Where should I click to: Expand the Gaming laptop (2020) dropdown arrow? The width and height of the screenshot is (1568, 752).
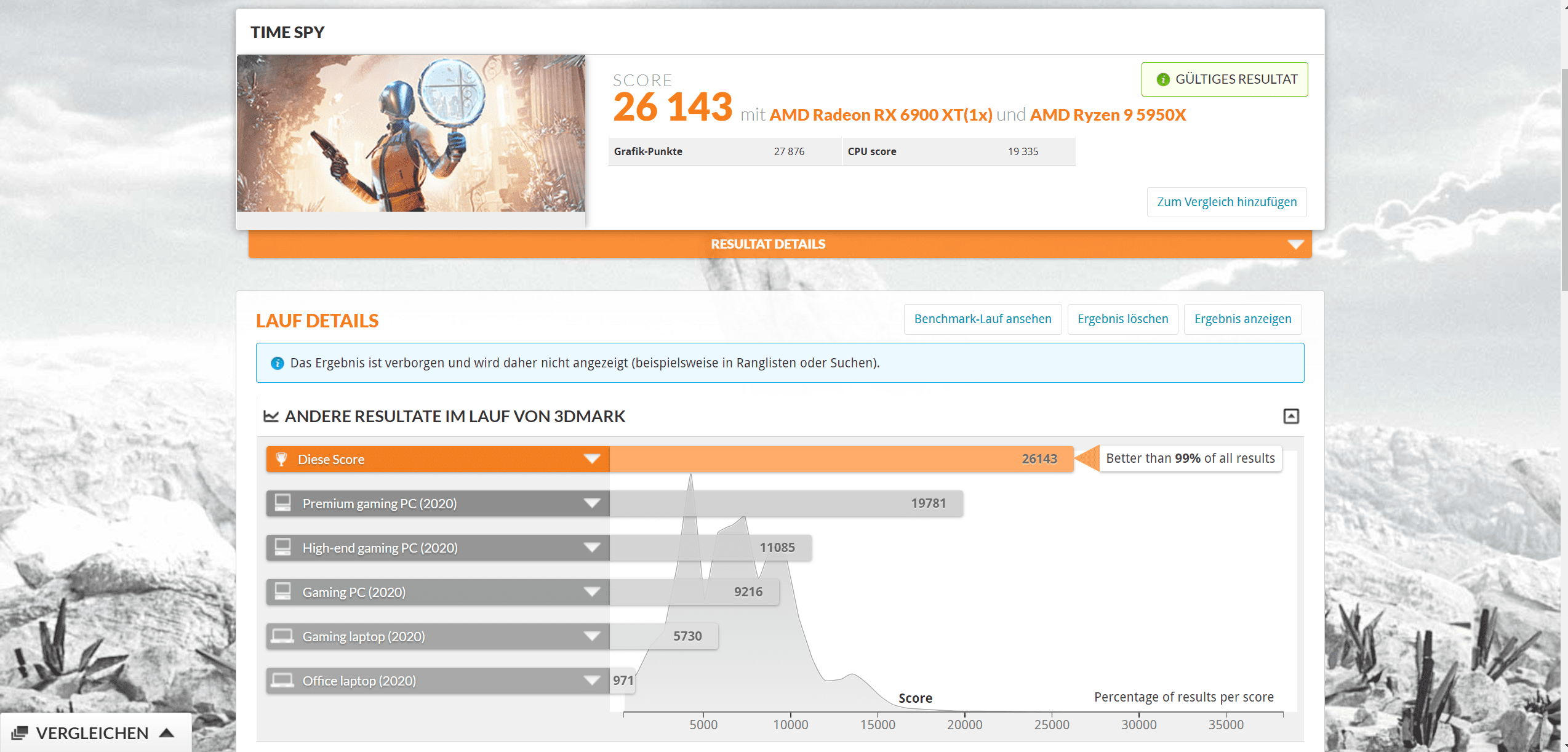pos(592,636)
